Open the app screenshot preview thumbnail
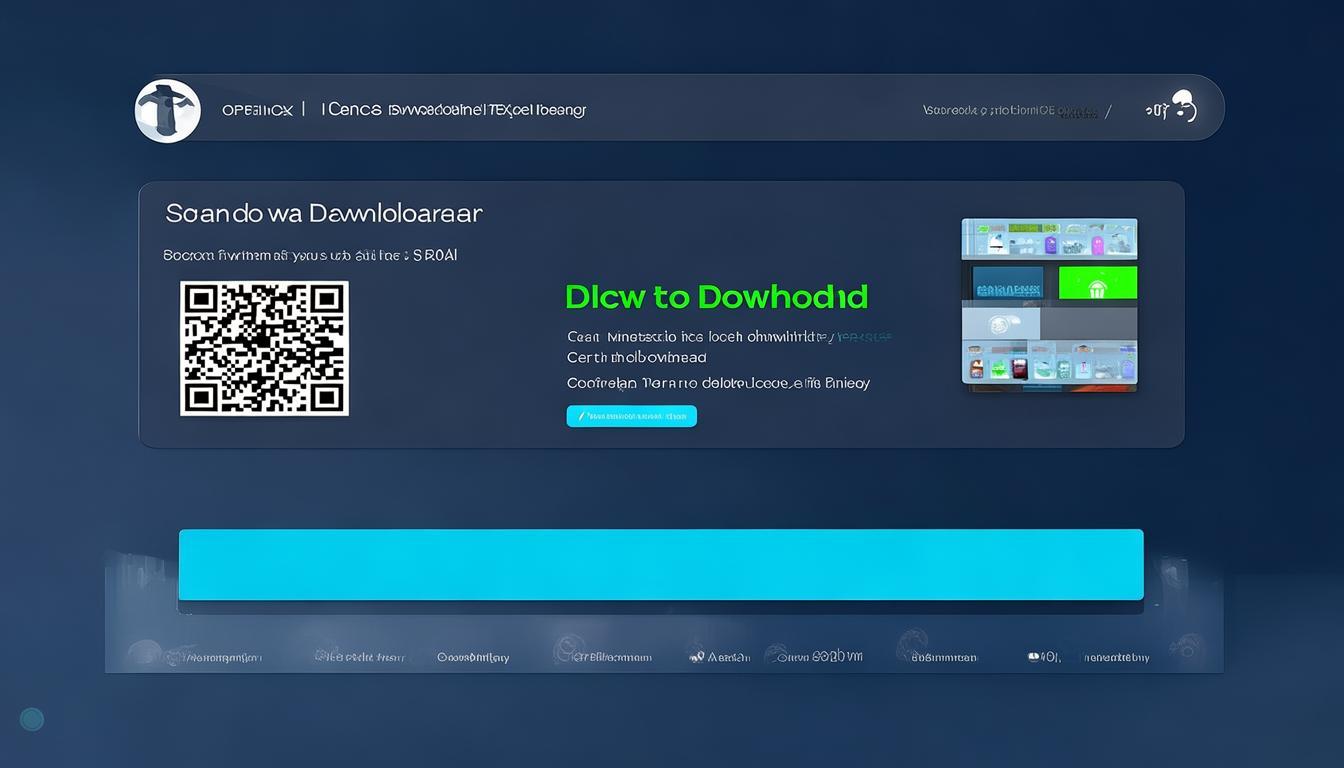The height and width of the screenshot is (768, 1344). (x=1049, y=301)
